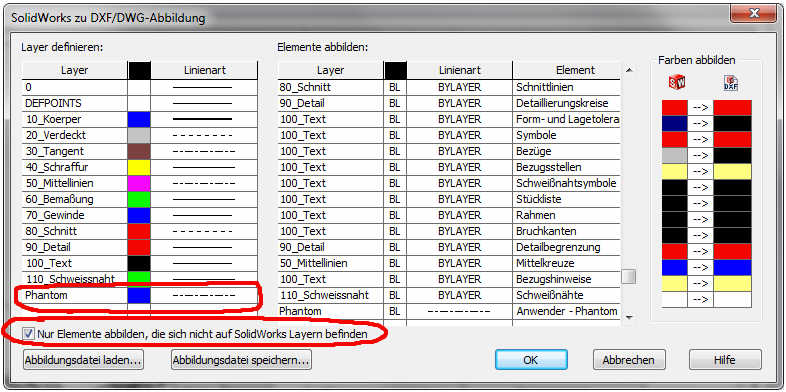786x392 pixels.
Task: Pick the black swatch of 100_Text layer definition
Action: pyautogui.click(x=139, y=263)
